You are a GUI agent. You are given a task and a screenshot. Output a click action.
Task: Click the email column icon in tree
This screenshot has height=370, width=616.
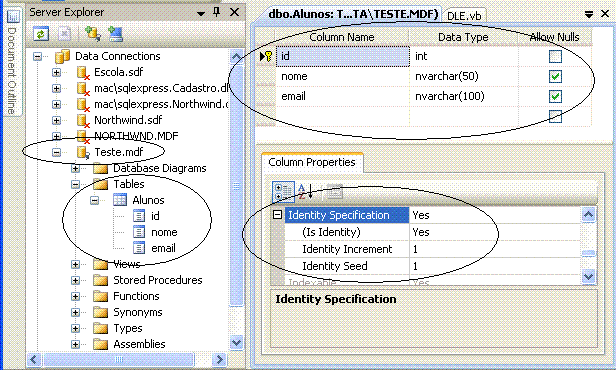(139, 248)
